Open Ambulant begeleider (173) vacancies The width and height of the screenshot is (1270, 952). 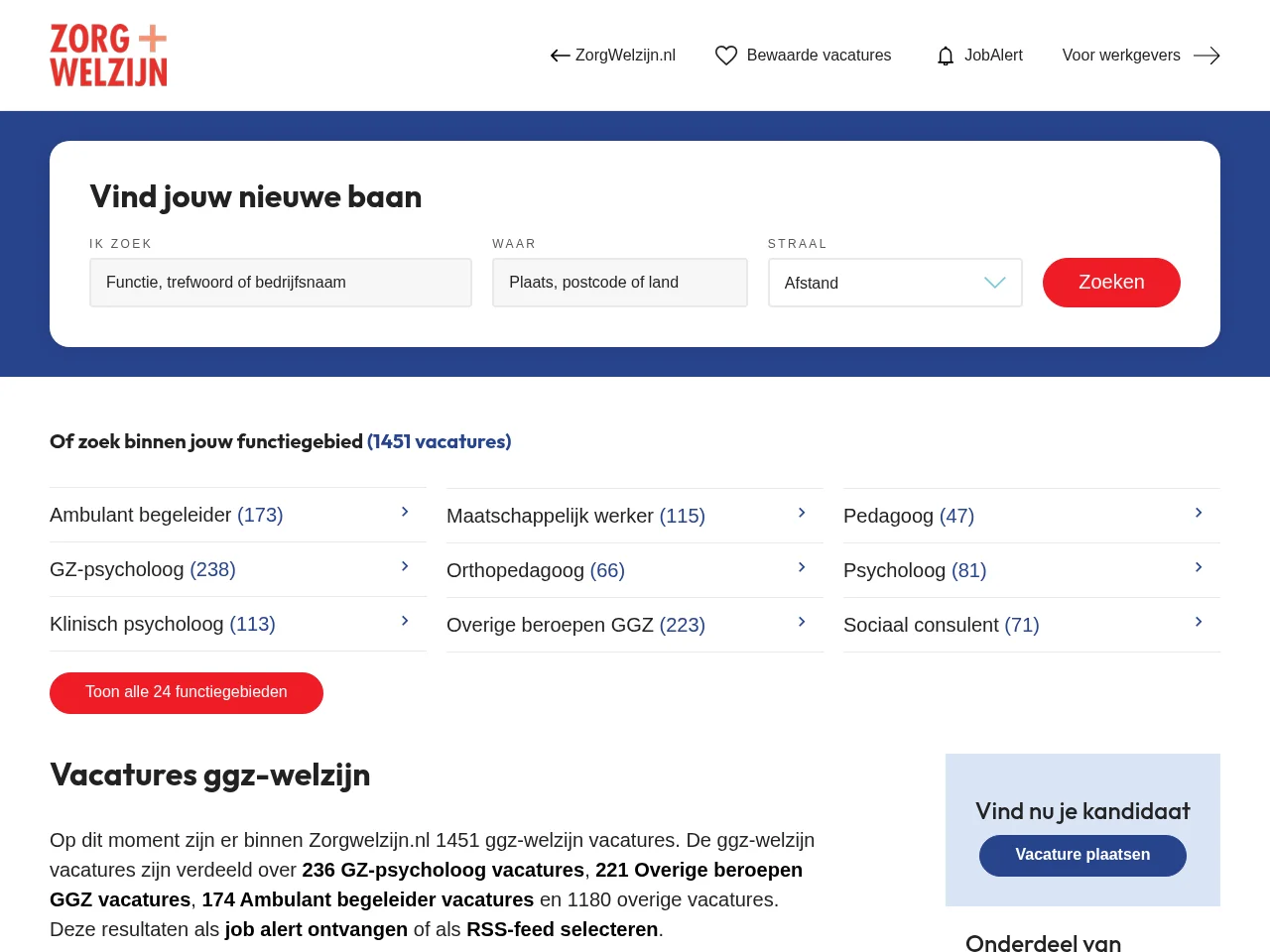click(x=167, y=515)
